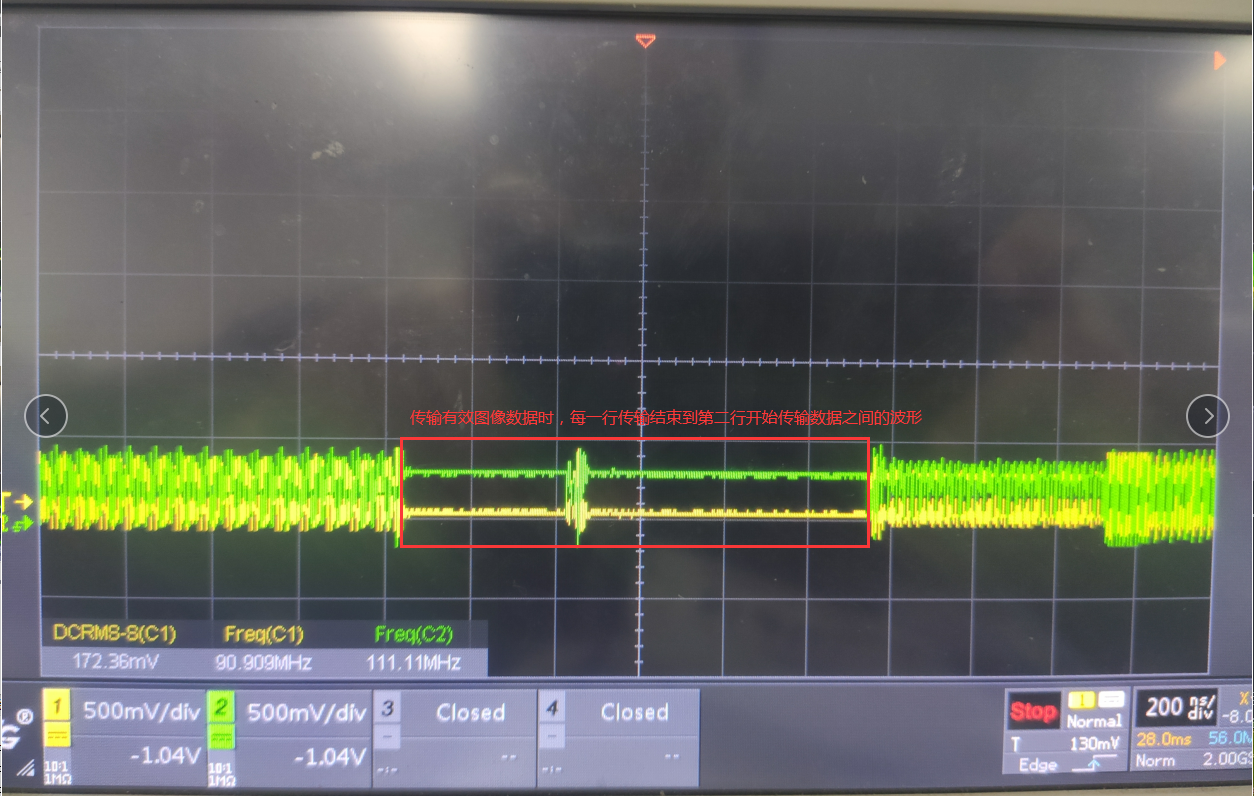Tap the Freq(C2) 111.11MHz measurement readout

416,660
